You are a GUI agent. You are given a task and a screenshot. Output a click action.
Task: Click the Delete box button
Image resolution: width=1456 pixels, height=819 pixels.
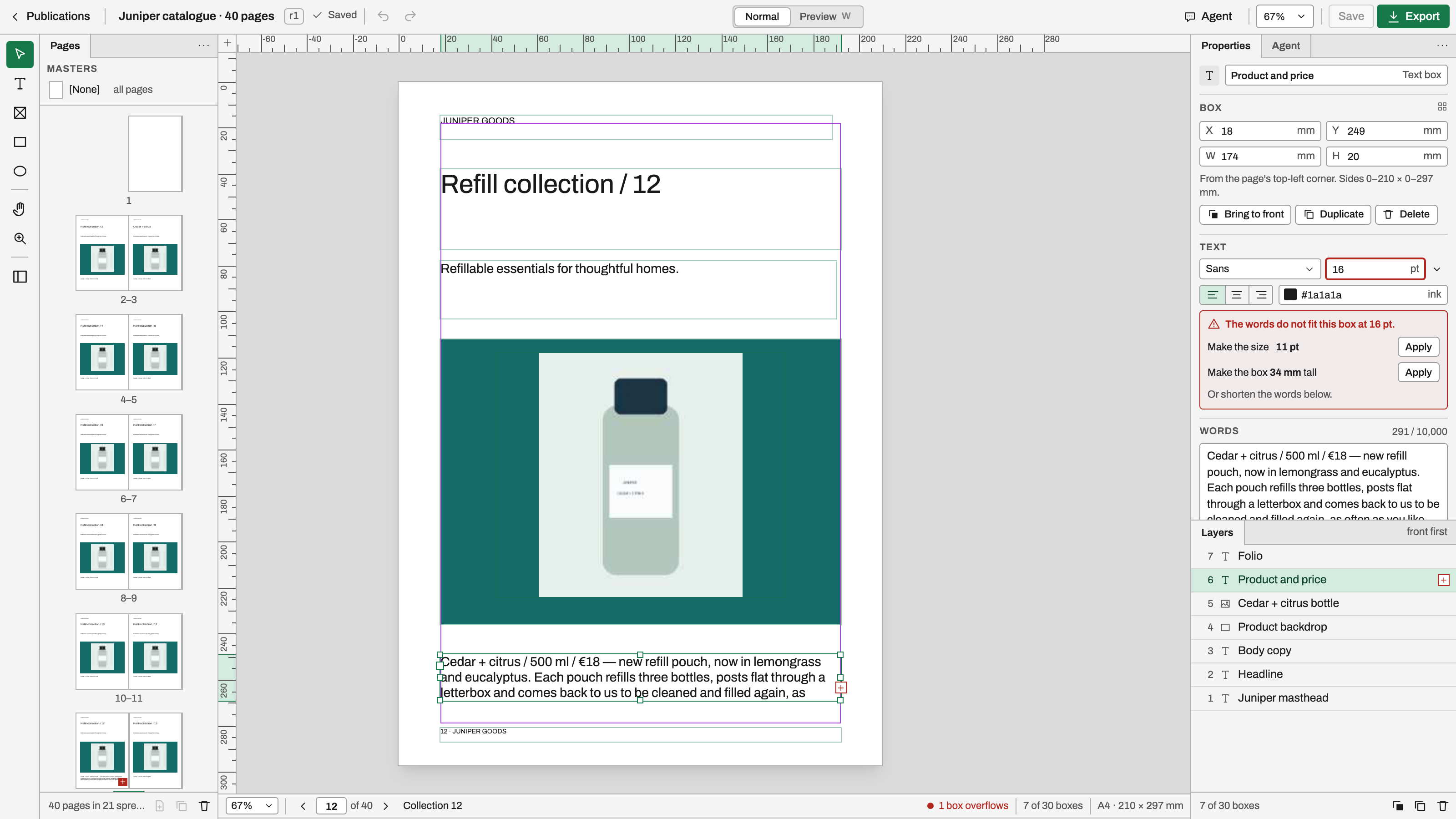[x=1406, y=214]
